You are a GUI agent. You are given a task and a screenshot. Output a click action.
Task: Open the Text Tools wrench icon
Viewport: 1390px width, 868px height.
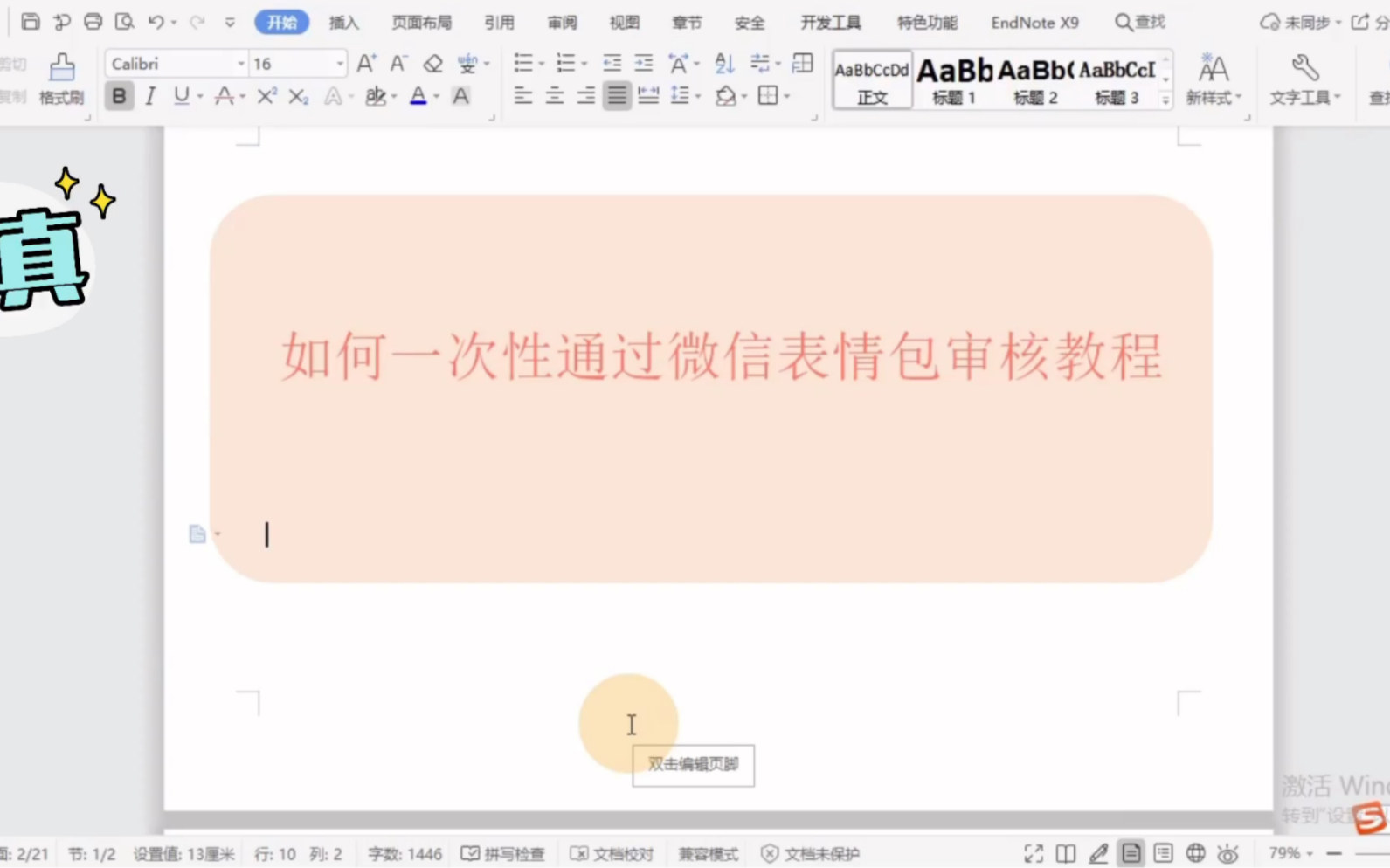coord(1304,79)
